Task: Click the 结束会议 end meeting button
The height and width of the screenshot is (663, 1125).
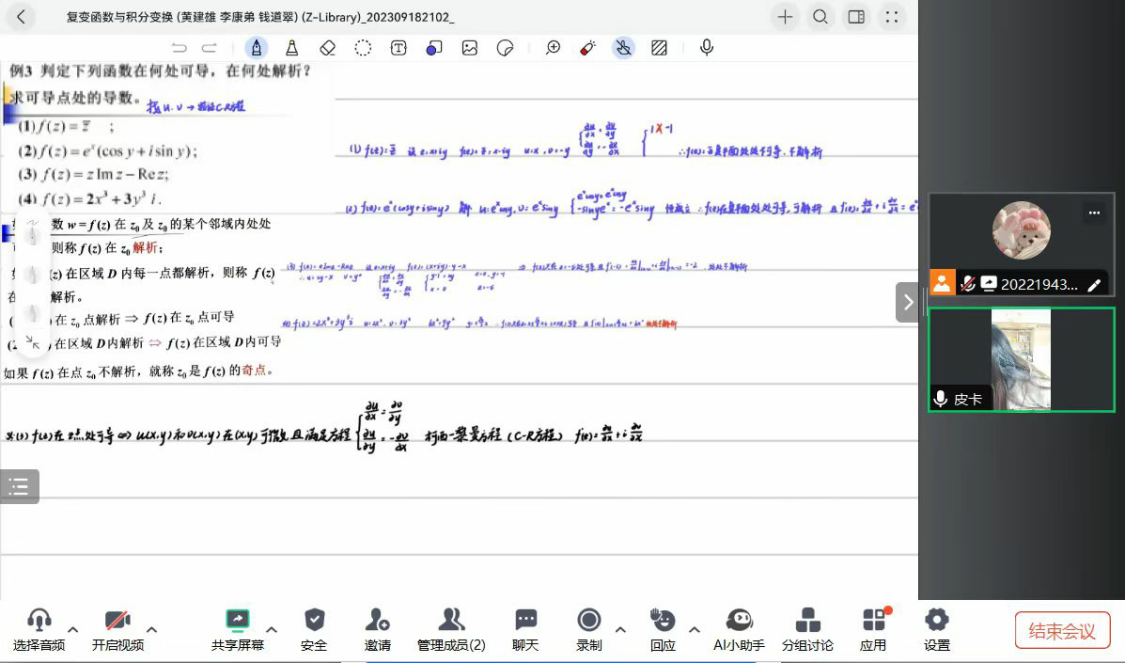Action: (x=1062, y=631)
